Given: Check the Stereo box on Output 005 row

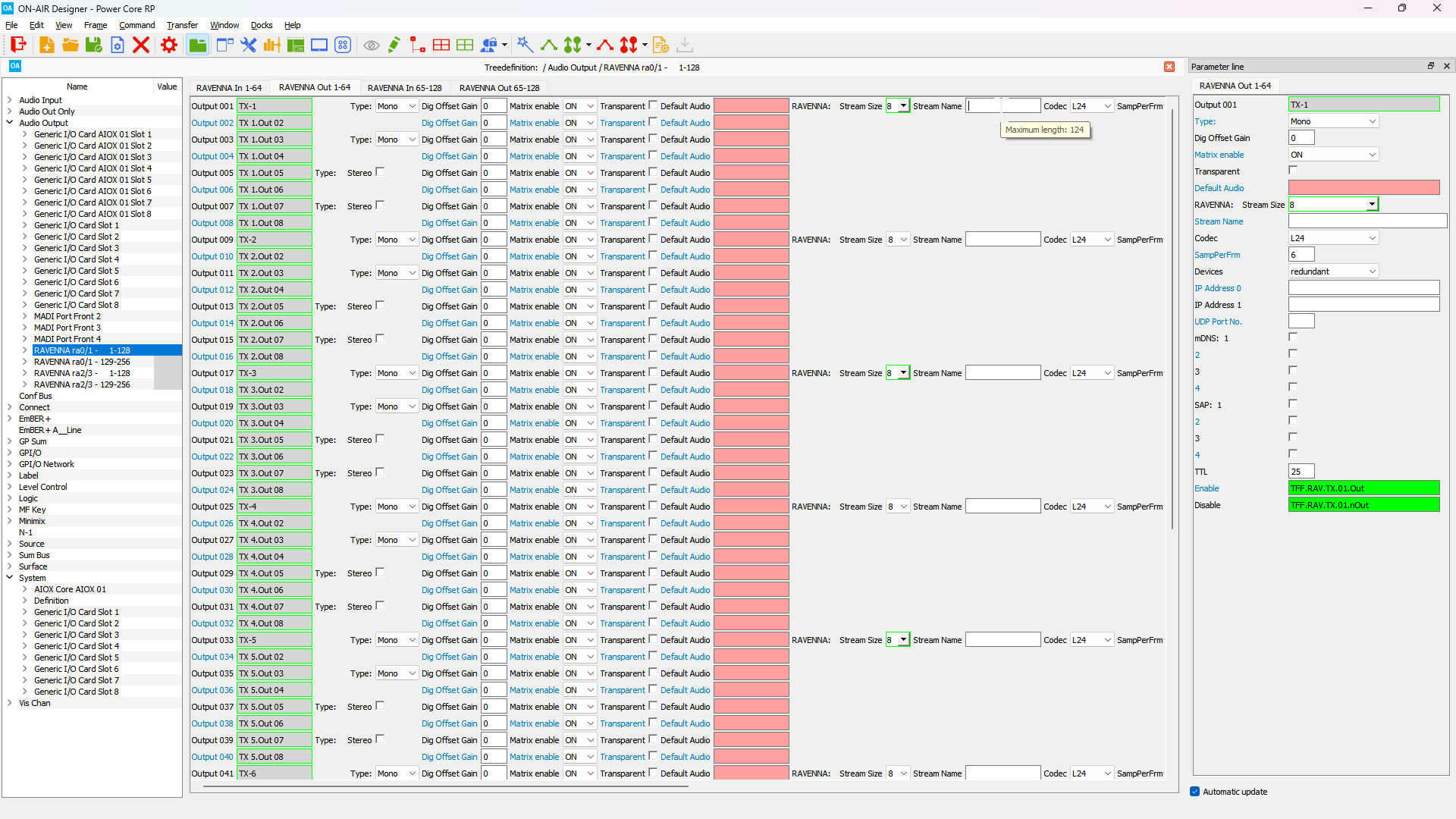Looking at the screenshot, I should point(380,172).
